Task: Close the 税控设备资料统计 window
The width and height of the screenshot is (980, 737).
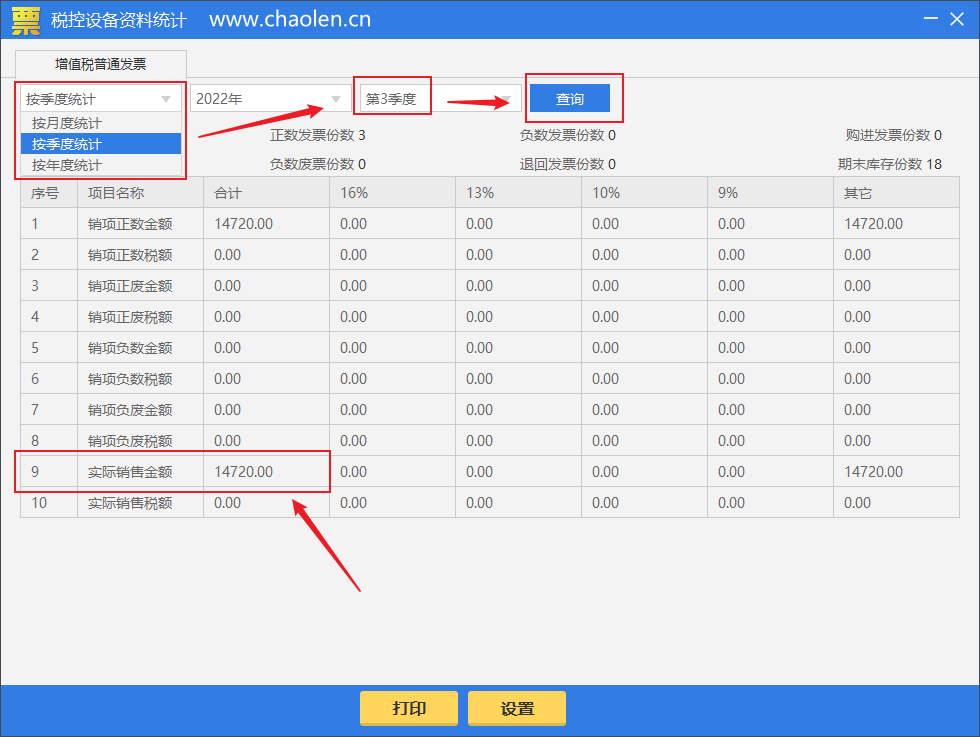Action: (x=957, y=19)
